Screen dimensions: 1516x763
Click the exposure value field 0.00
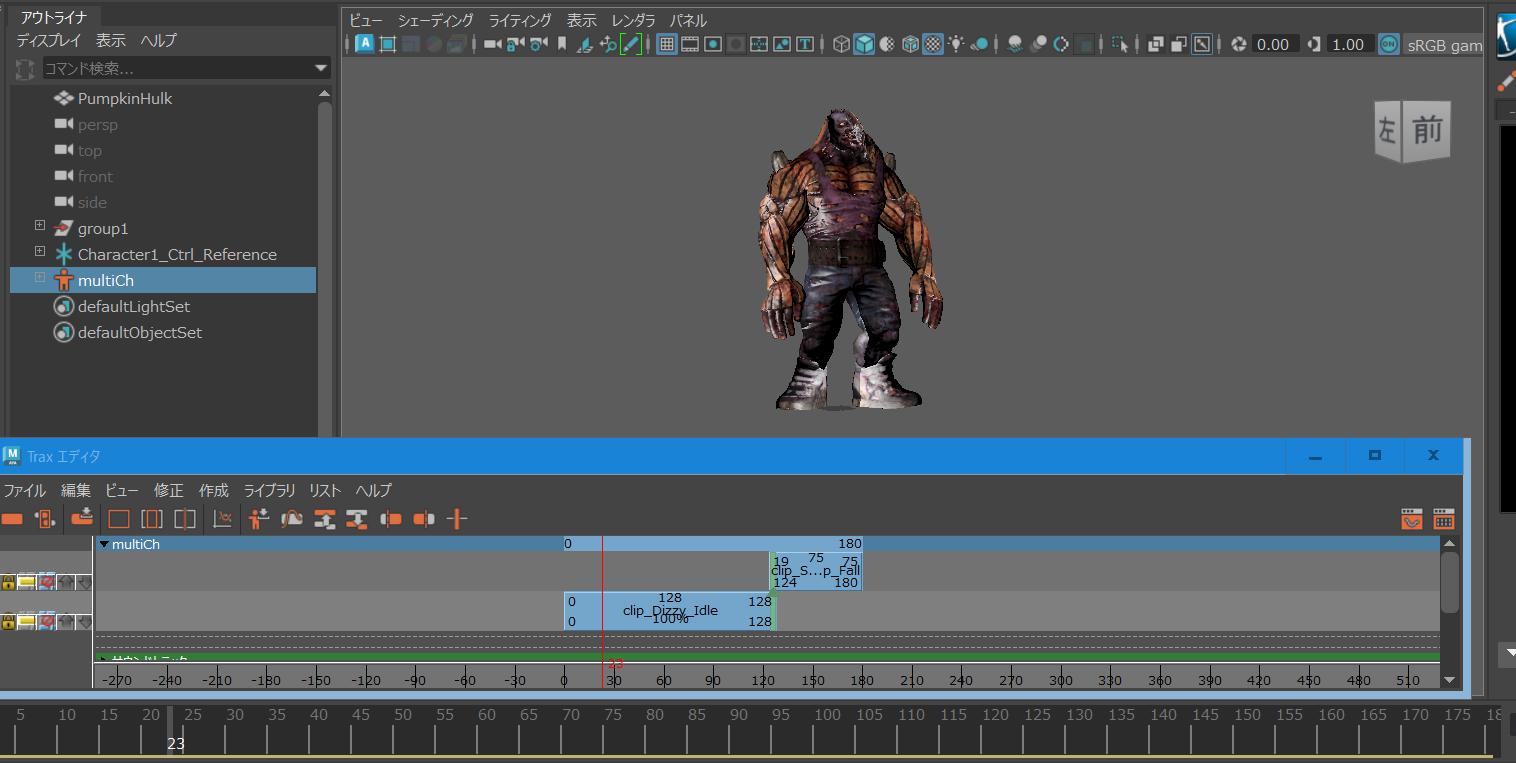click(1274, 44)
